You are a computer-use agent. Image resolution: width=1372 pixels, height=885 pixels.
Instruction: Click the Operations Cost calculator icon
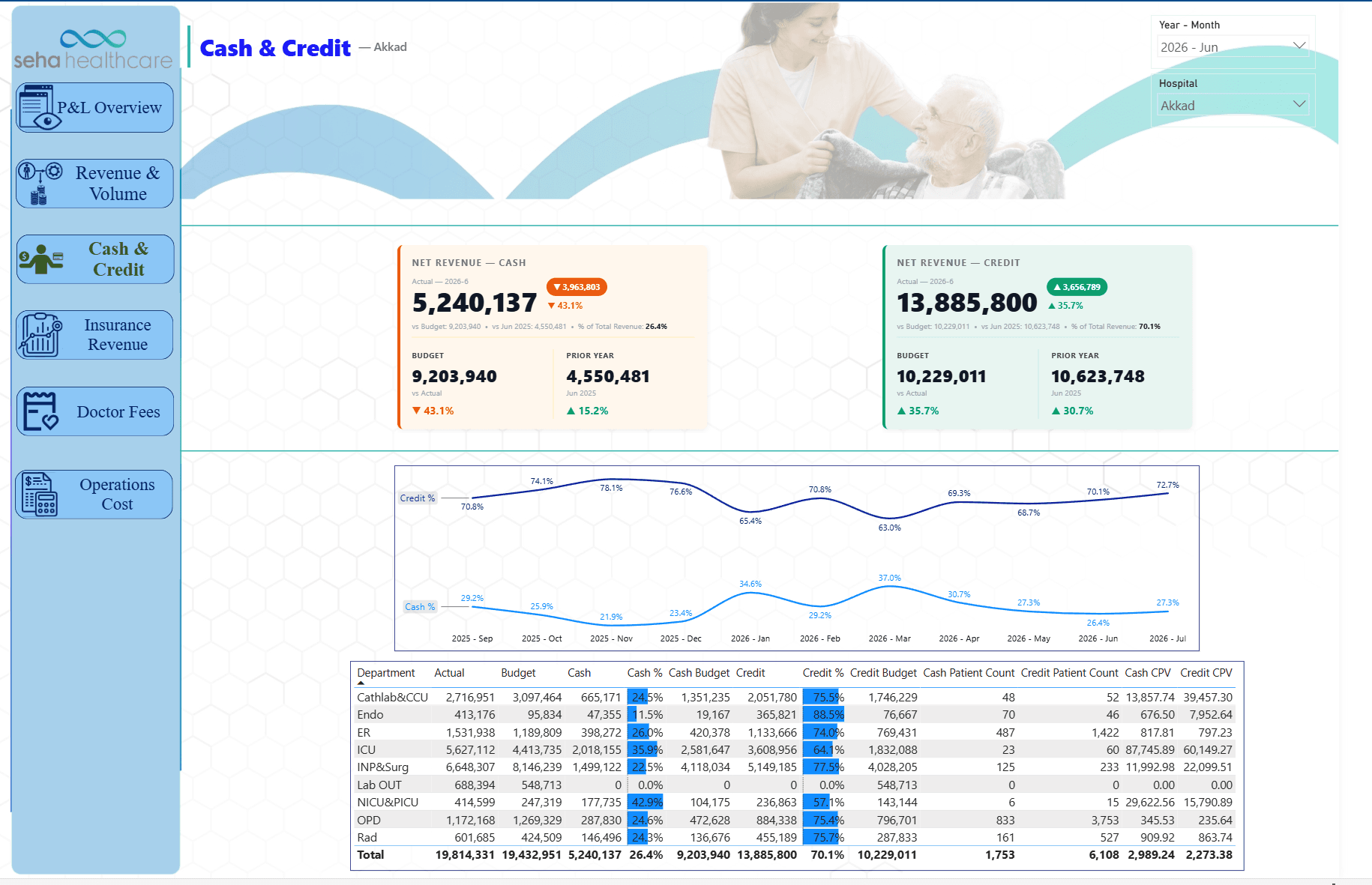[x=40, y=494]
